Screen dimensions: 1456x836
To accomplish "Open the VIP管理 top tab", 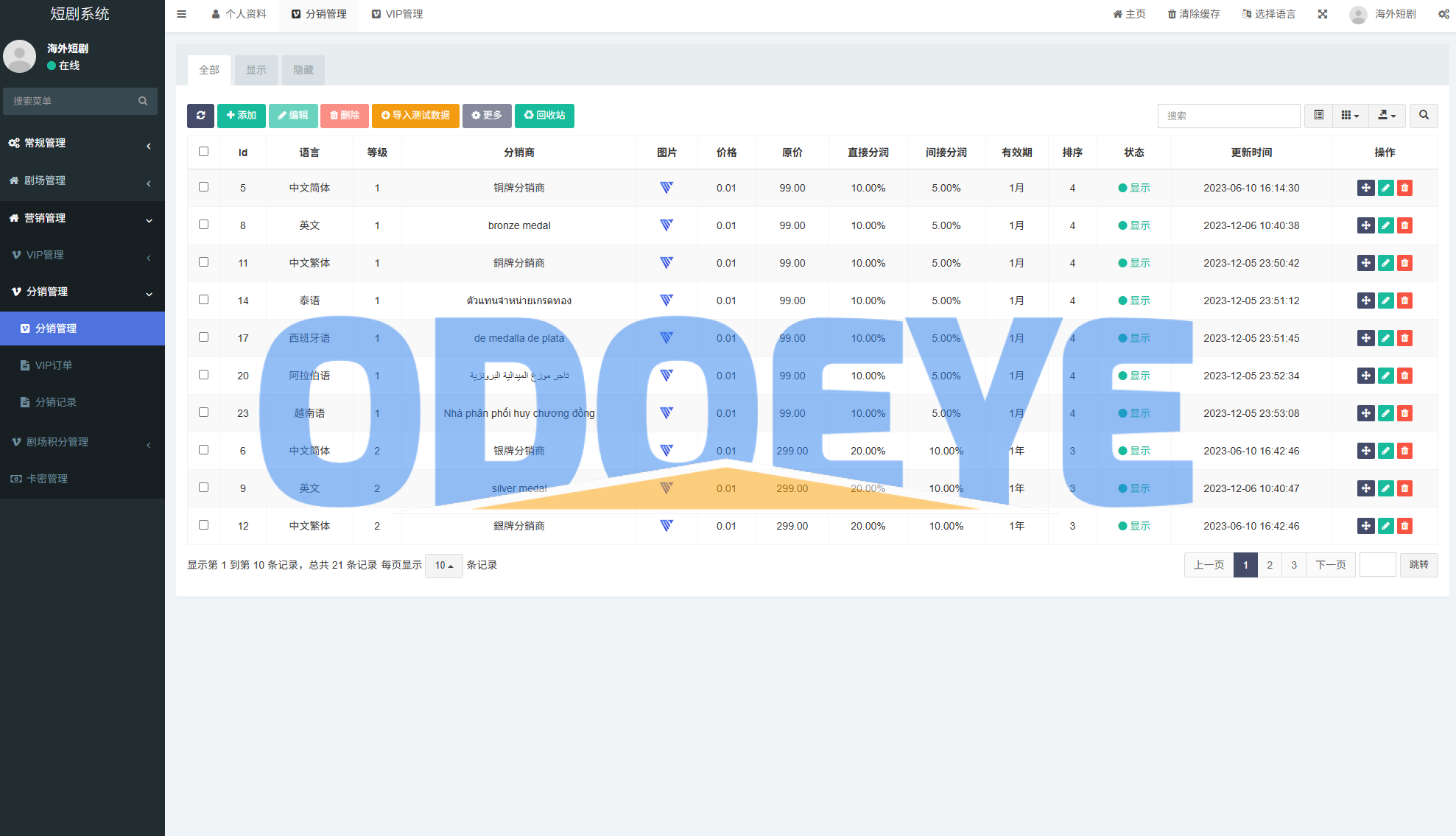I will (397, 14).
